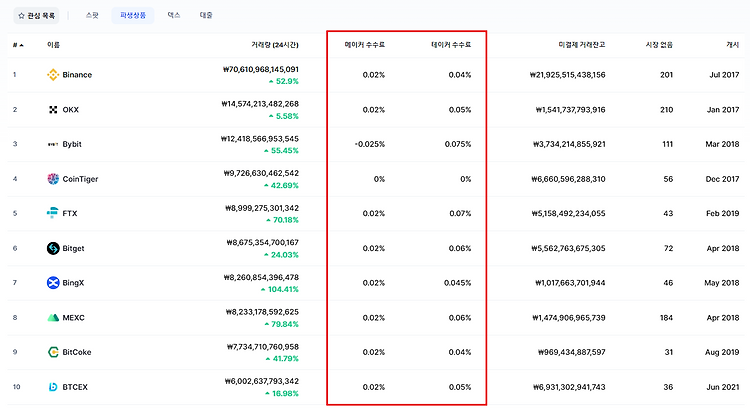This screenshot has width=750, height=408.
Task: Open the FTX exchange link
Action: (x=70, y=213)
